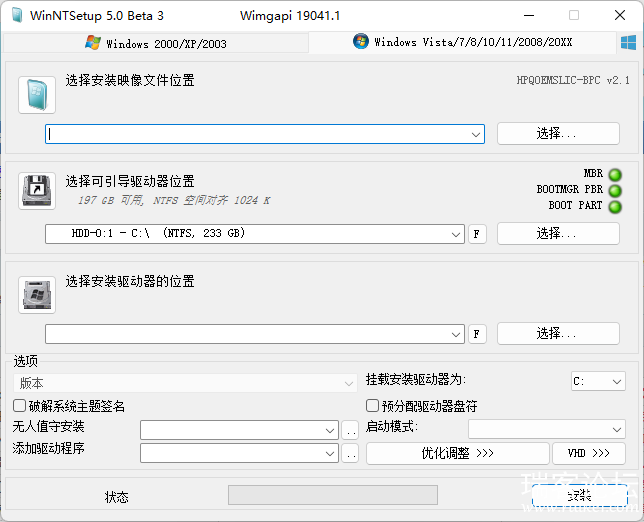
Task: Click the BOOT PART green status light
Action: click(615, 207)
